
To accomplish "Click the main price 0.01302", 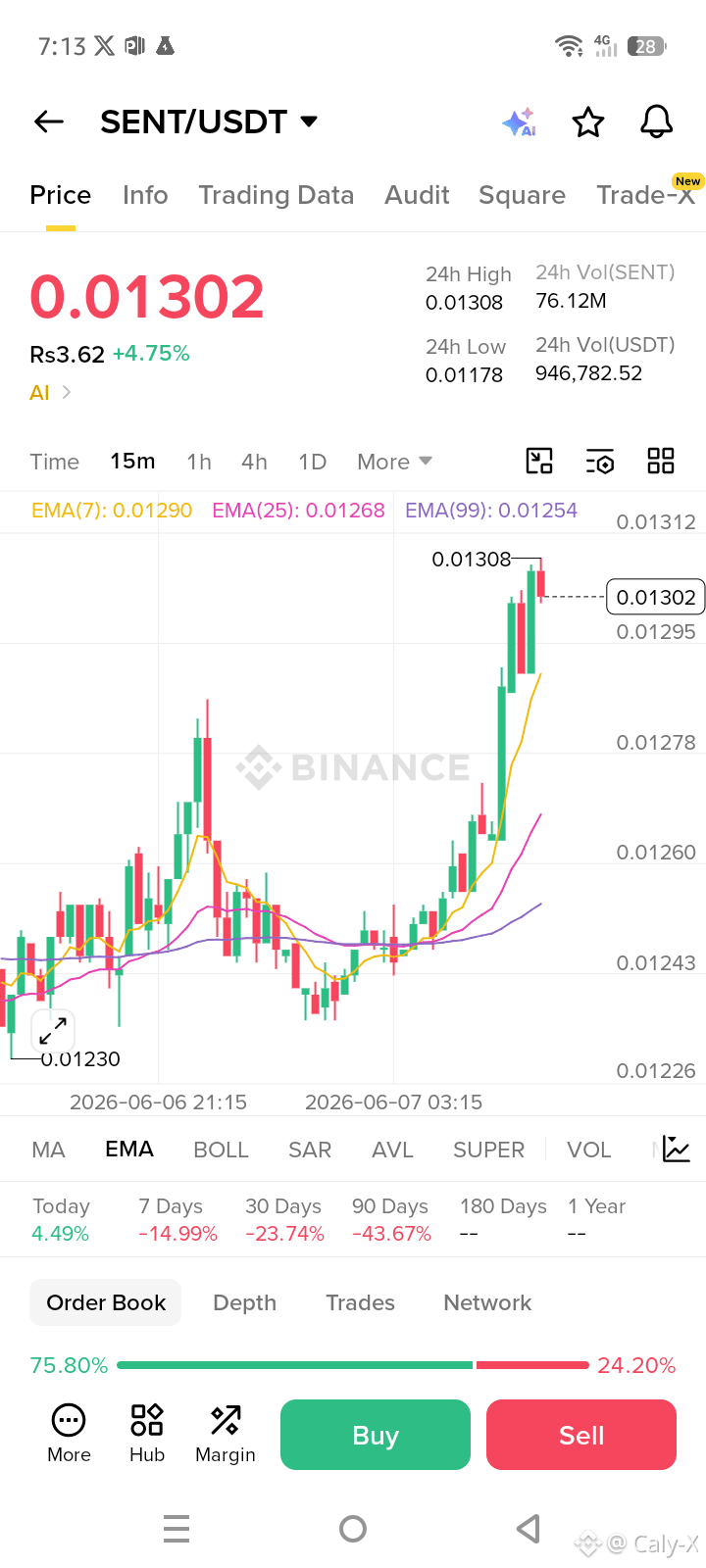I will [147, 296].
